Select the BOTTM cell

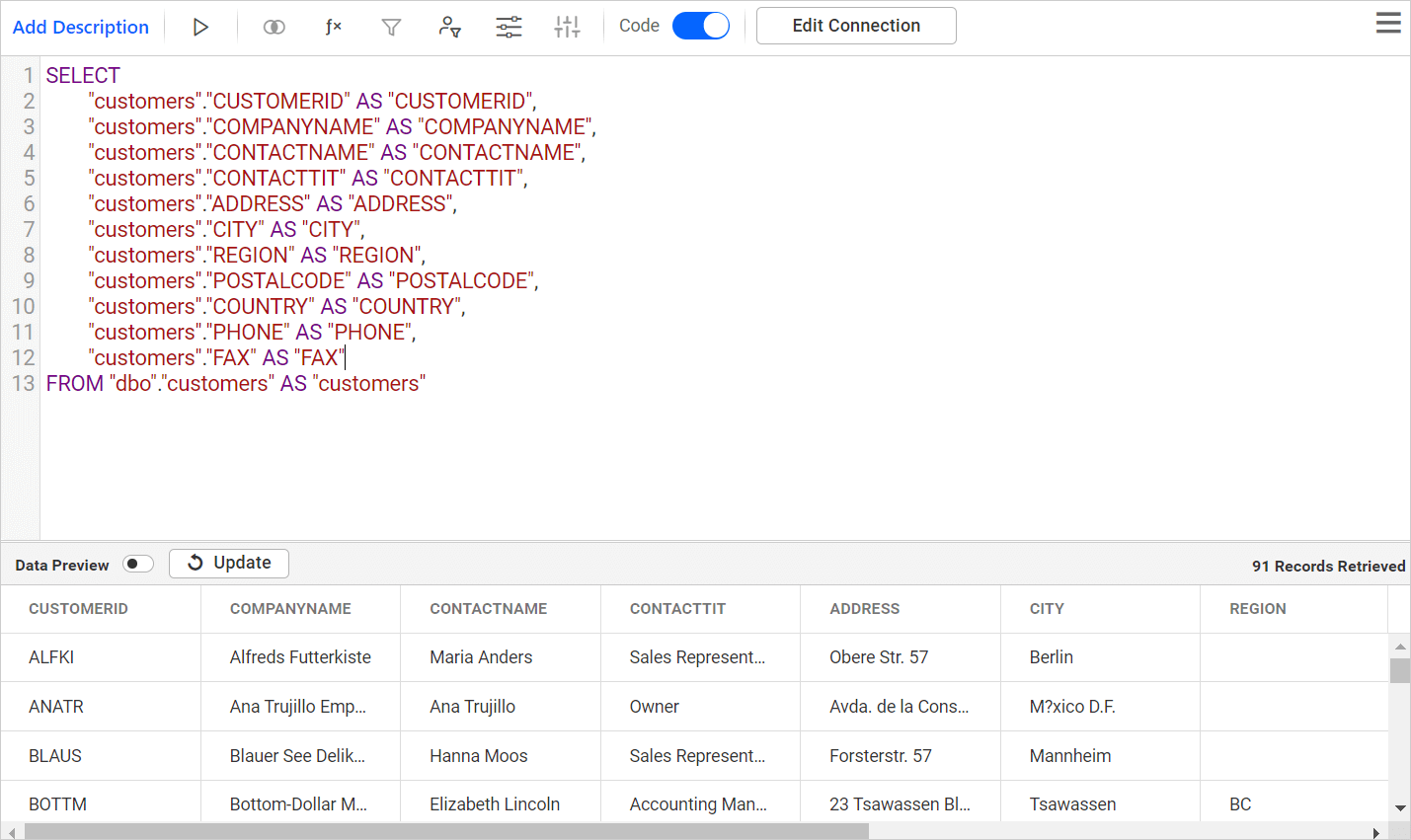(101, 802)
